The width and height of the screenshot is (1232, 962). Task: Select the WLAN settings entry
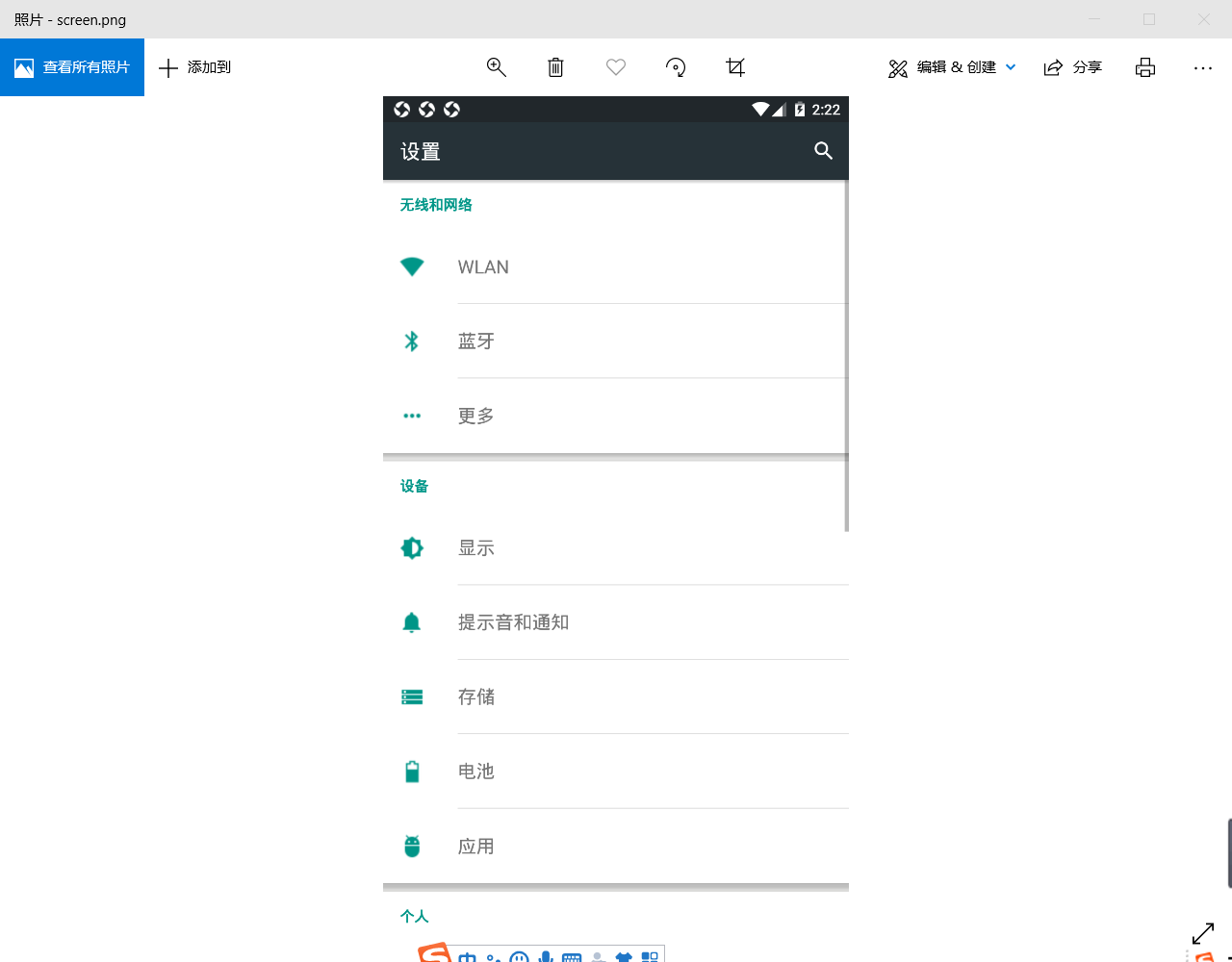(616, 266)
